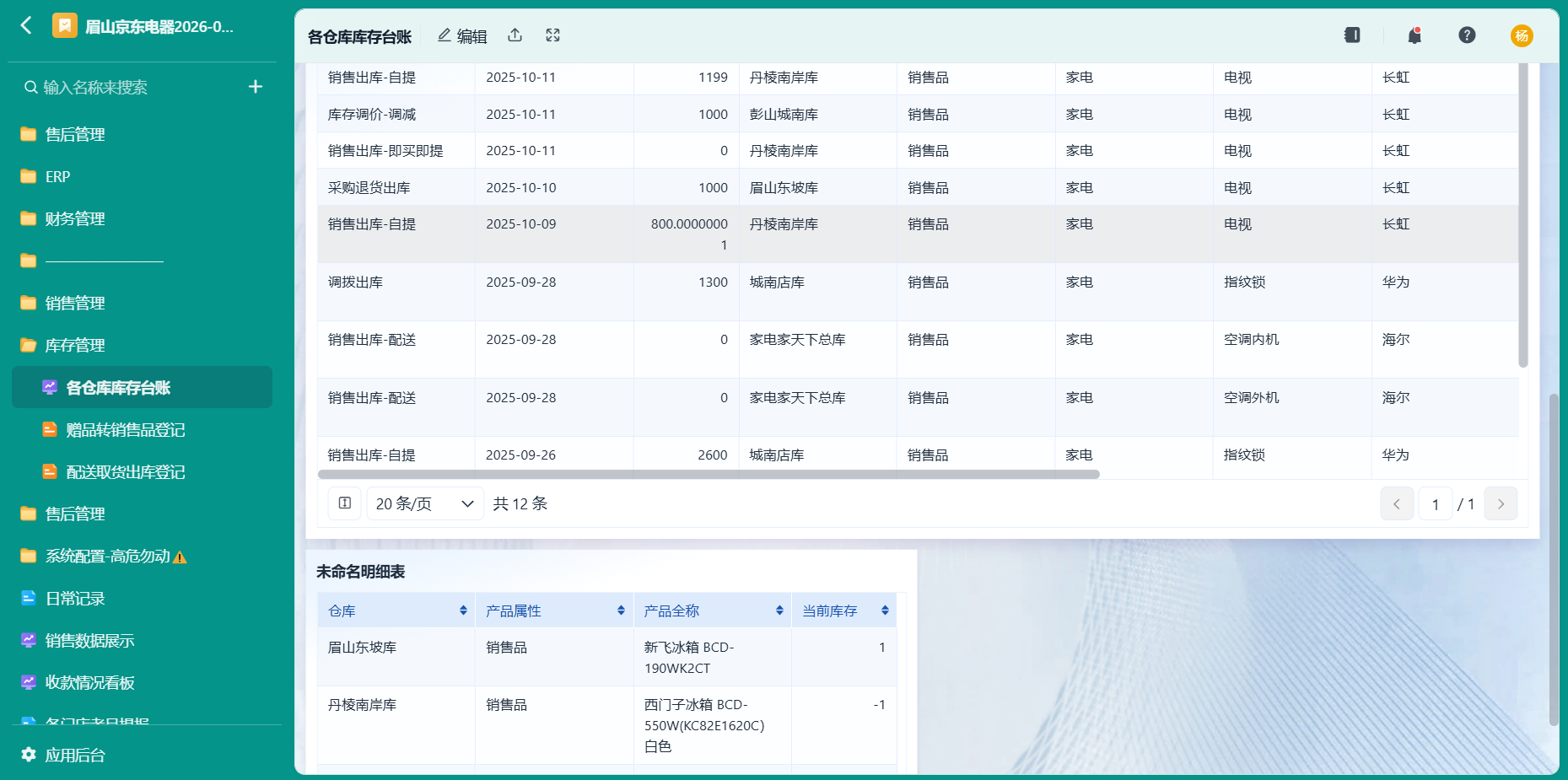Click the 应用后台 gear icon
Image resolution: width=1568 pixels, height=780 pixels.
29,755
